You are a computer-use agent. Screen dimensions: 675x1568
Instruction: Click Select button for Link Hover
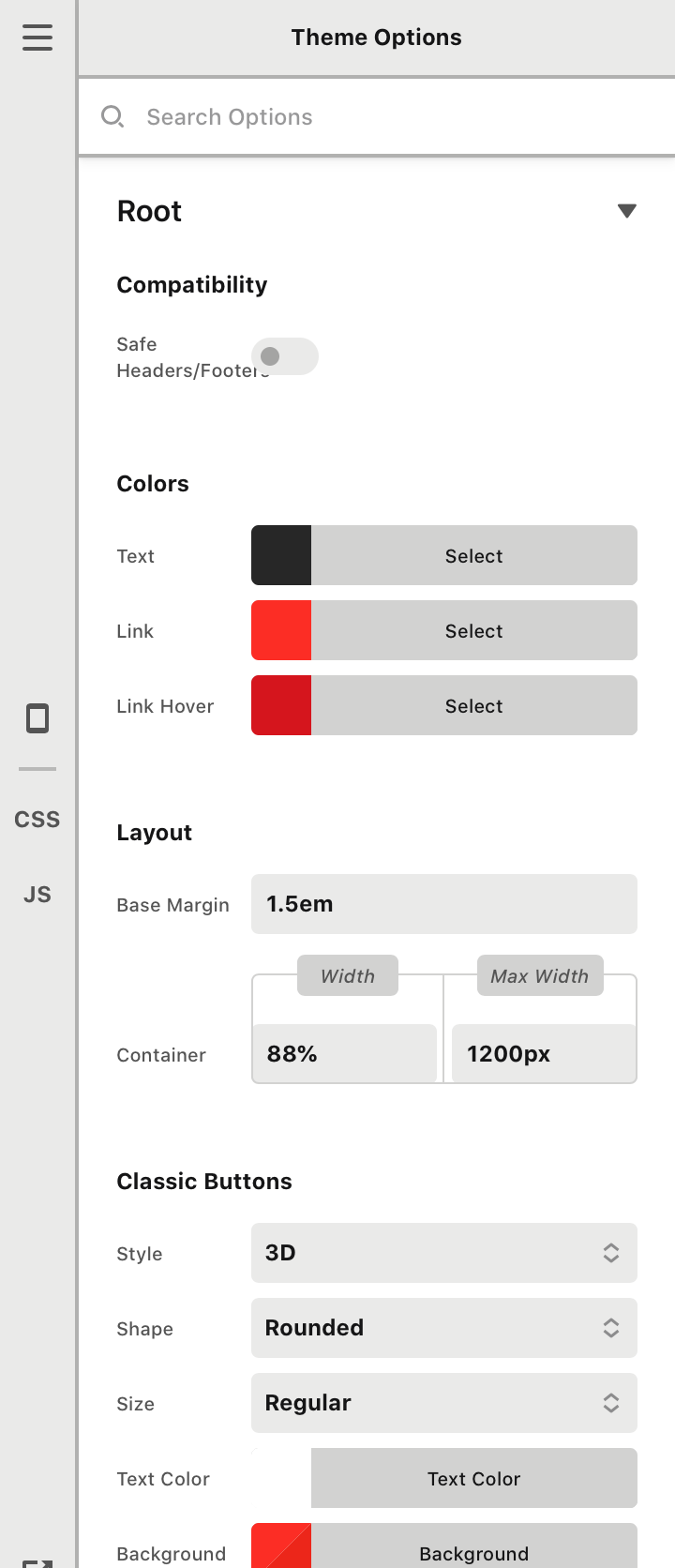click(x=474, y=705)
